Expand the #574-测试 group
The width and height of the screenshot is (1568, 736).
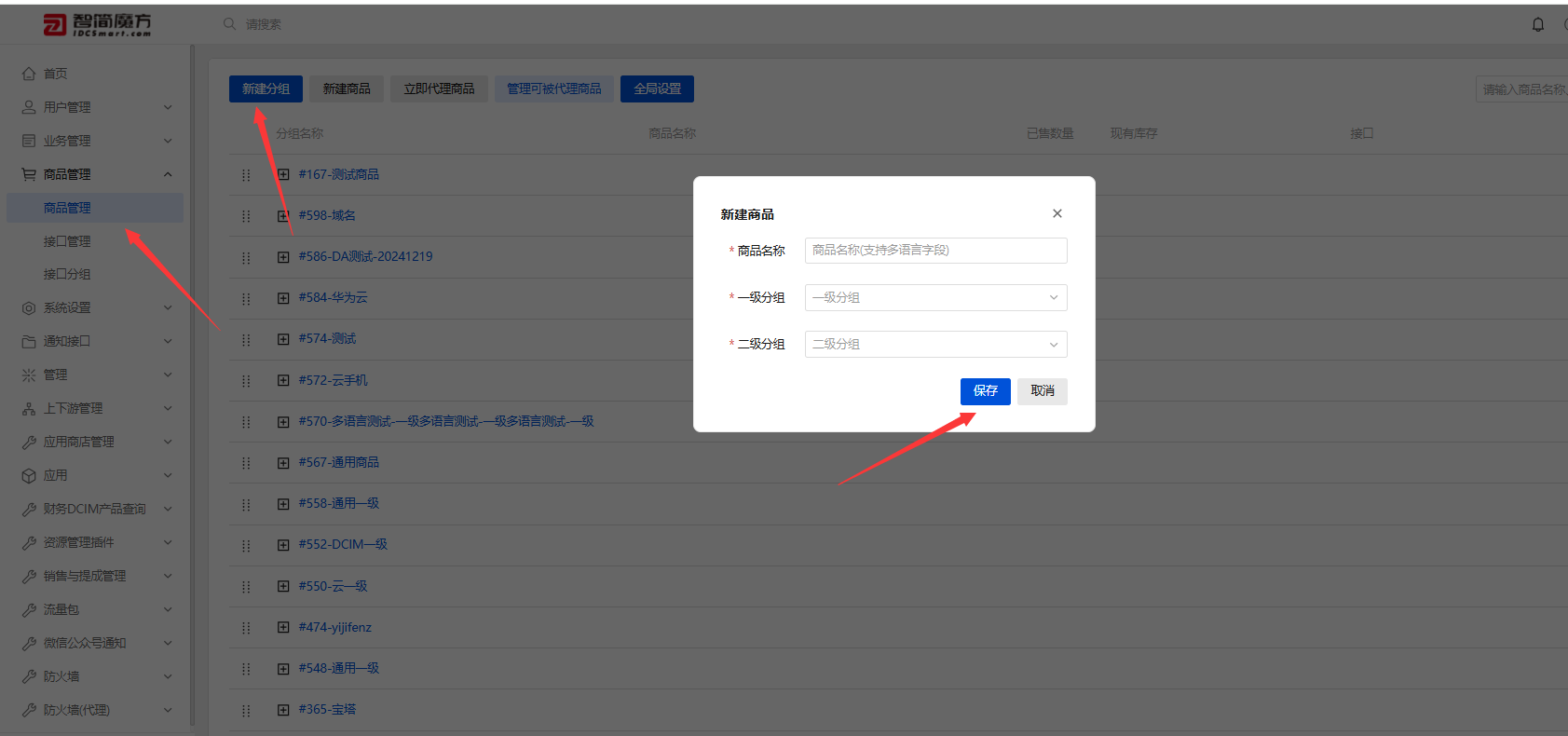283,339
